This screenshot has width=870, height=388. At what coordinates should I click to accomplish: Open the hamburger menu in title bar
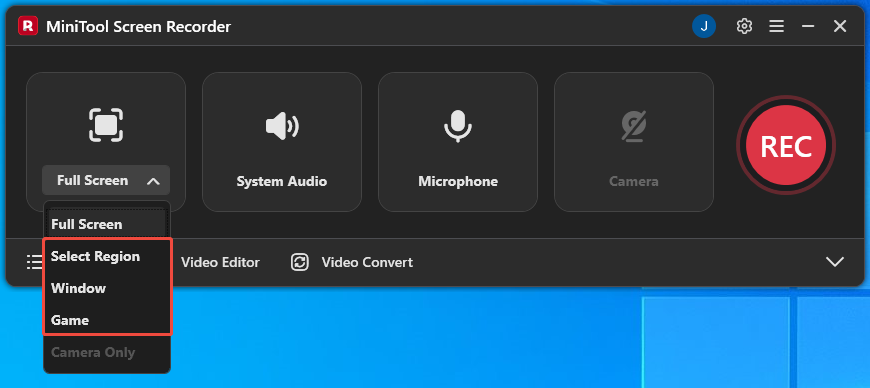click(776, 26)
